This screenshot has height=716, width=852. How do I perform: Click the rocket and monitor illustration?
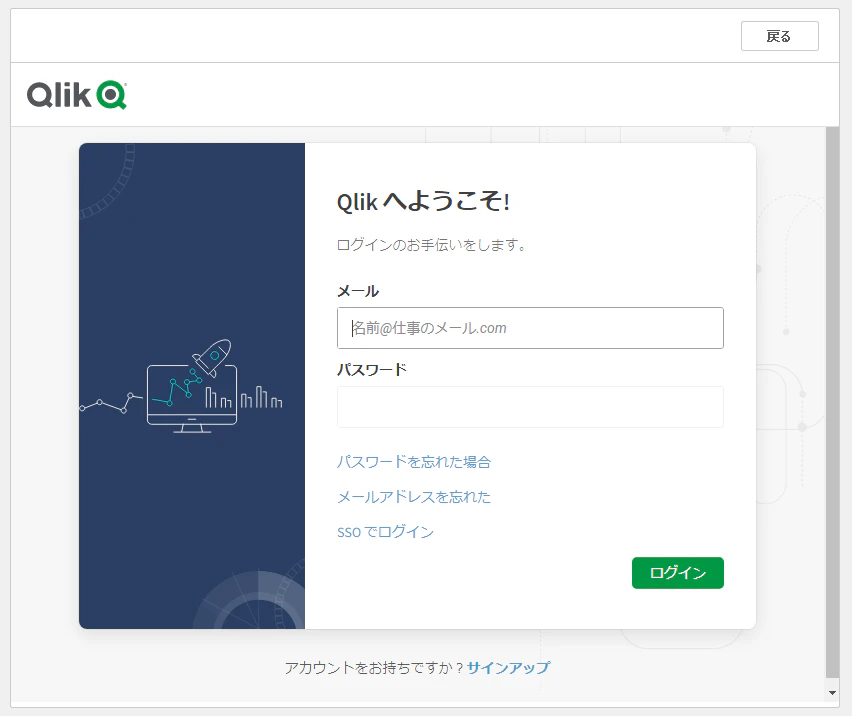[x=182, y=387]
